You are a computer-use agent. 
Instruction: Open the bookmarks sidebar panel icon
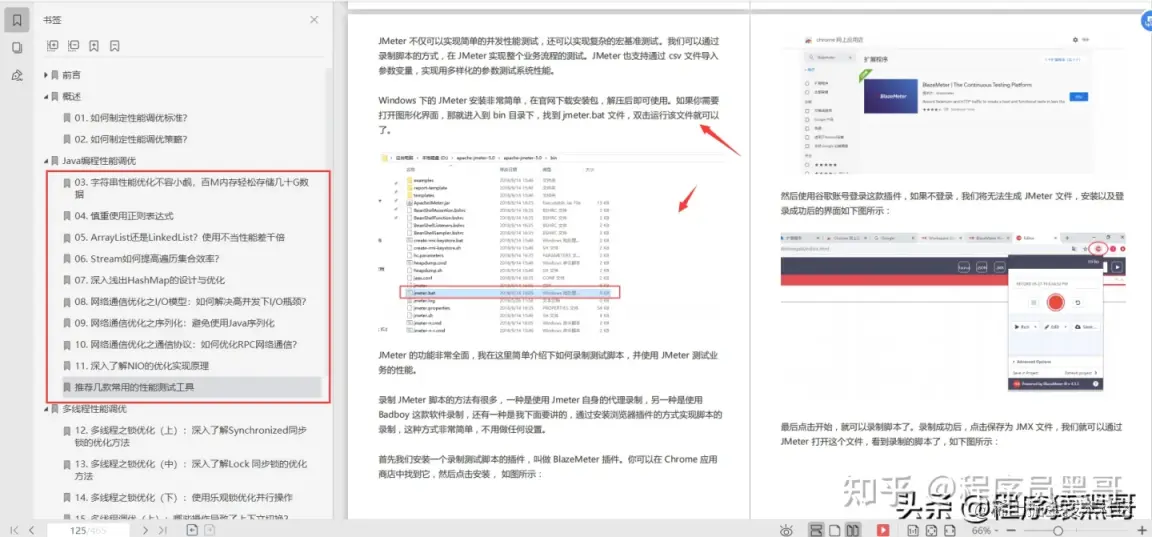pos(17,20)
